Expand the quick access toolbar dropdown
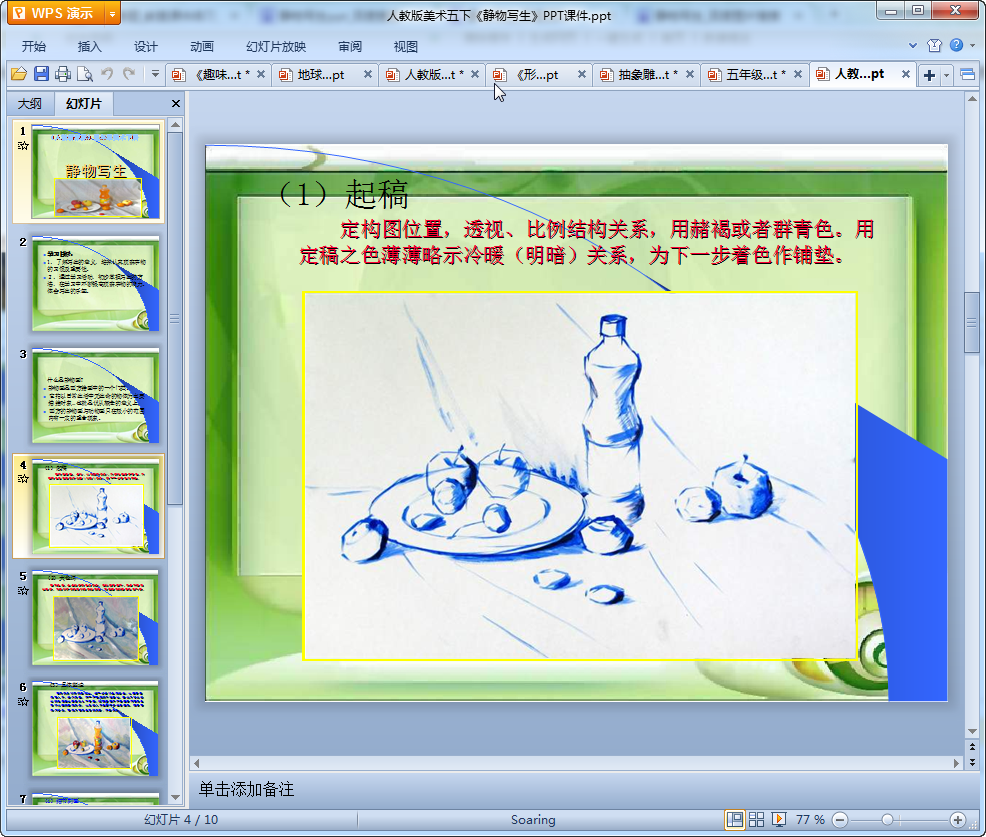The image size is (986, 837). point(155,74)
